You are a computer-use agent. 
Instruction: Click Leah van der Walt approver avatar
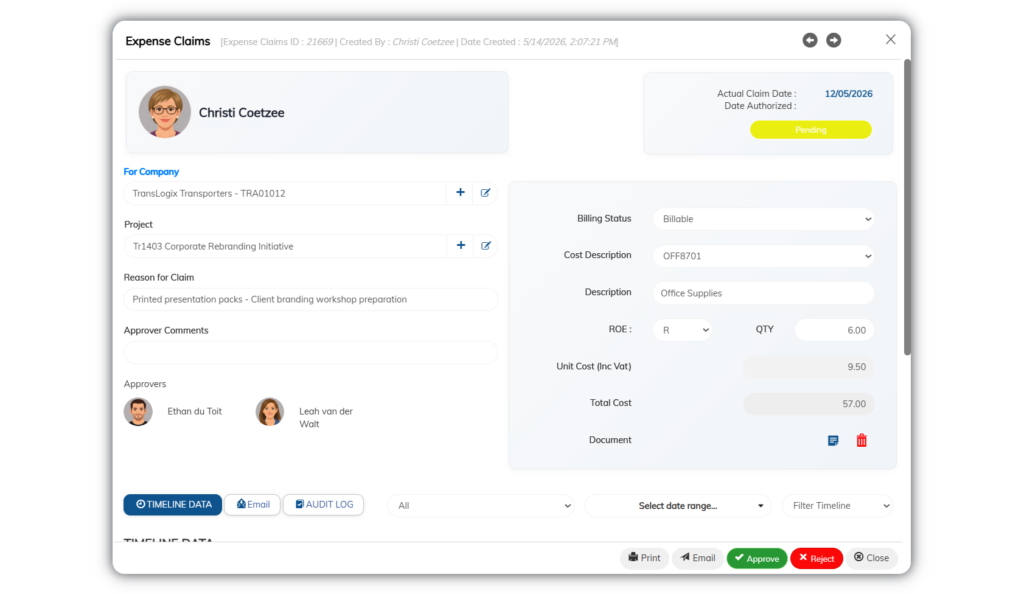coord(270,412)
